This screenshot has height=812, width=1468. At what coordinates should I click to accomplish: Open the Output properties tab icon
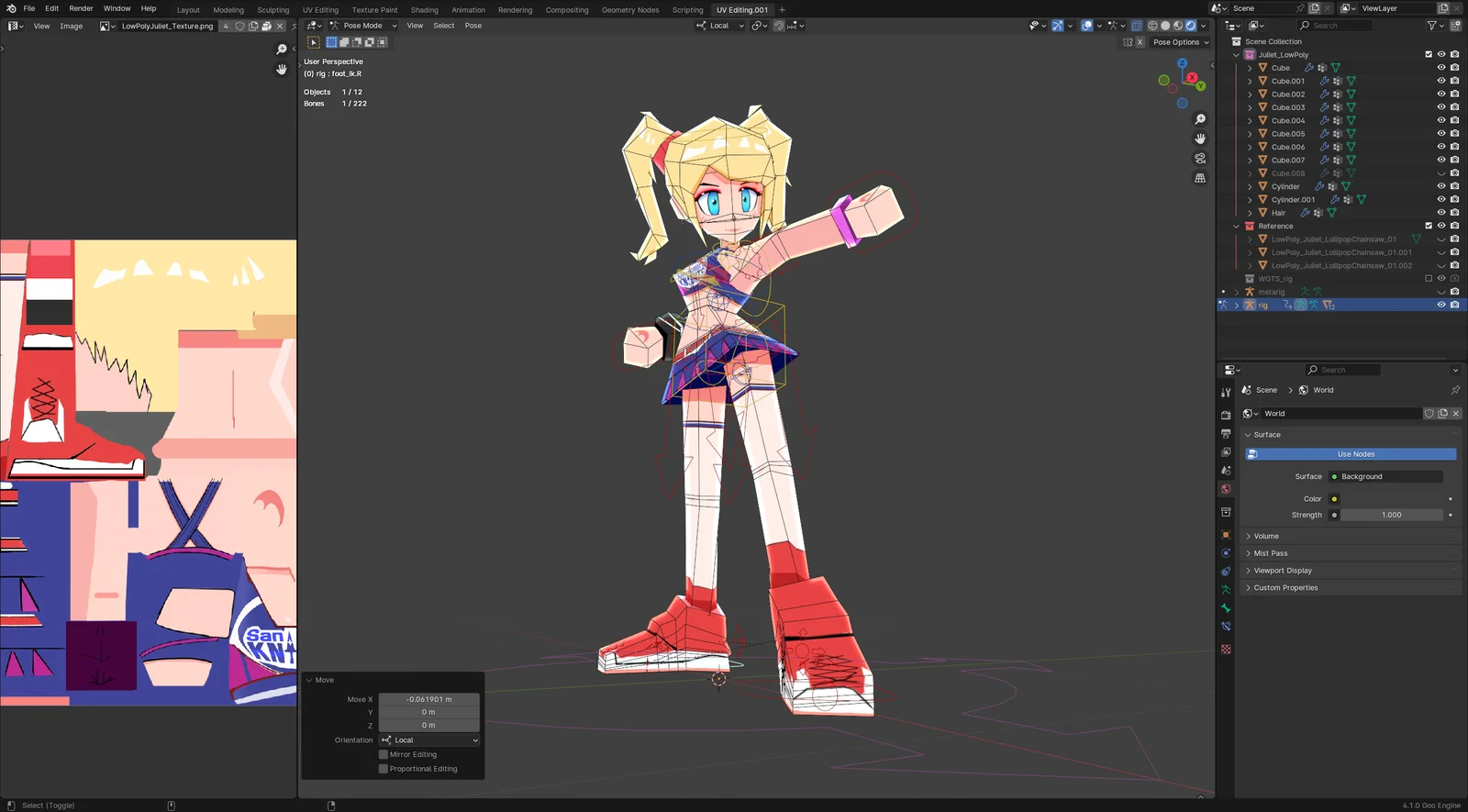[x=1226, y=434]
